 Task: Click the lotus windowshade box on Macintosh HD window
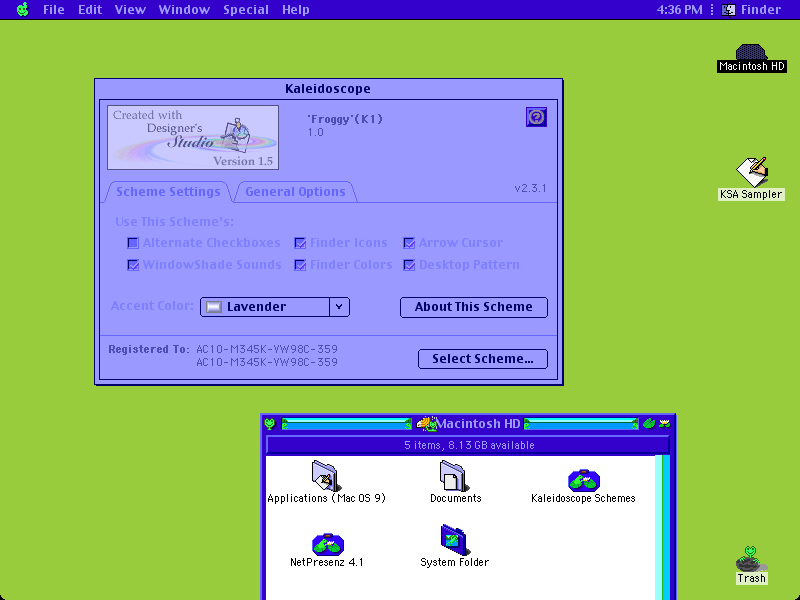[664, 423]
